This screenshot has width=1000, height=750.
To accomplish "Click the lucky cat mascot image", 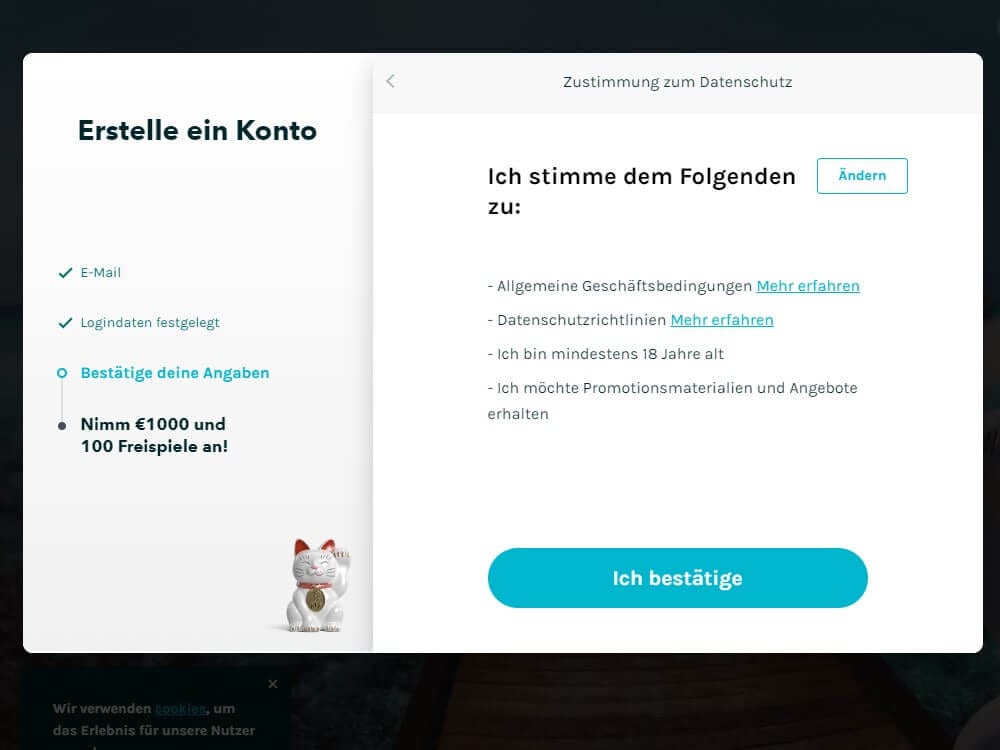I will pyautogui.click(x=317, y=585).
